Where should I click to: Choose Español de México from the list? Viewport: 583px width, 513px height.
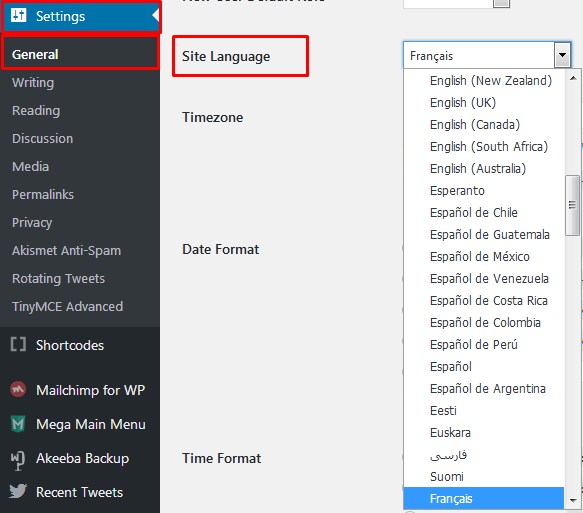[x=480, y=256]
